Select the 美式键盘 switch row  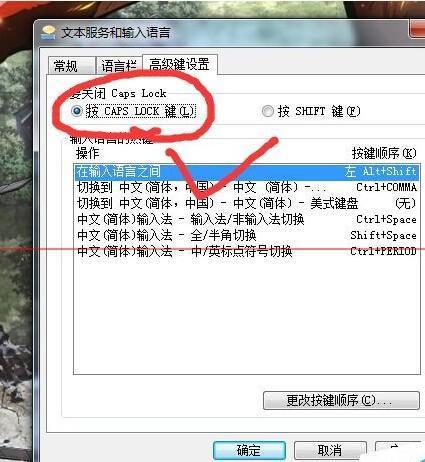coord(246,203)
